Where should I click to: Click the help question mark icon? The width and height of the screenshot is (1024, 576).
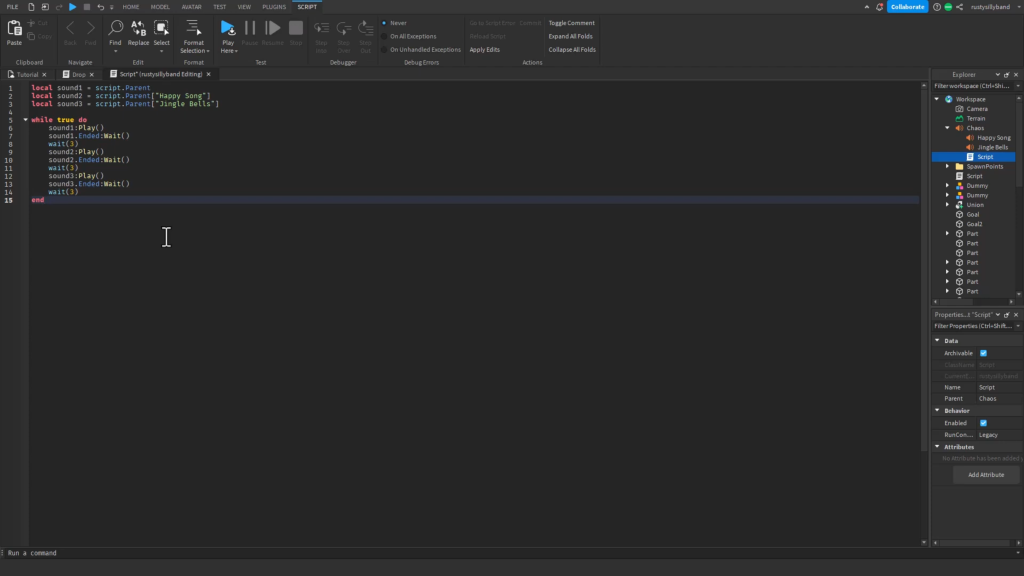(937, 7)
